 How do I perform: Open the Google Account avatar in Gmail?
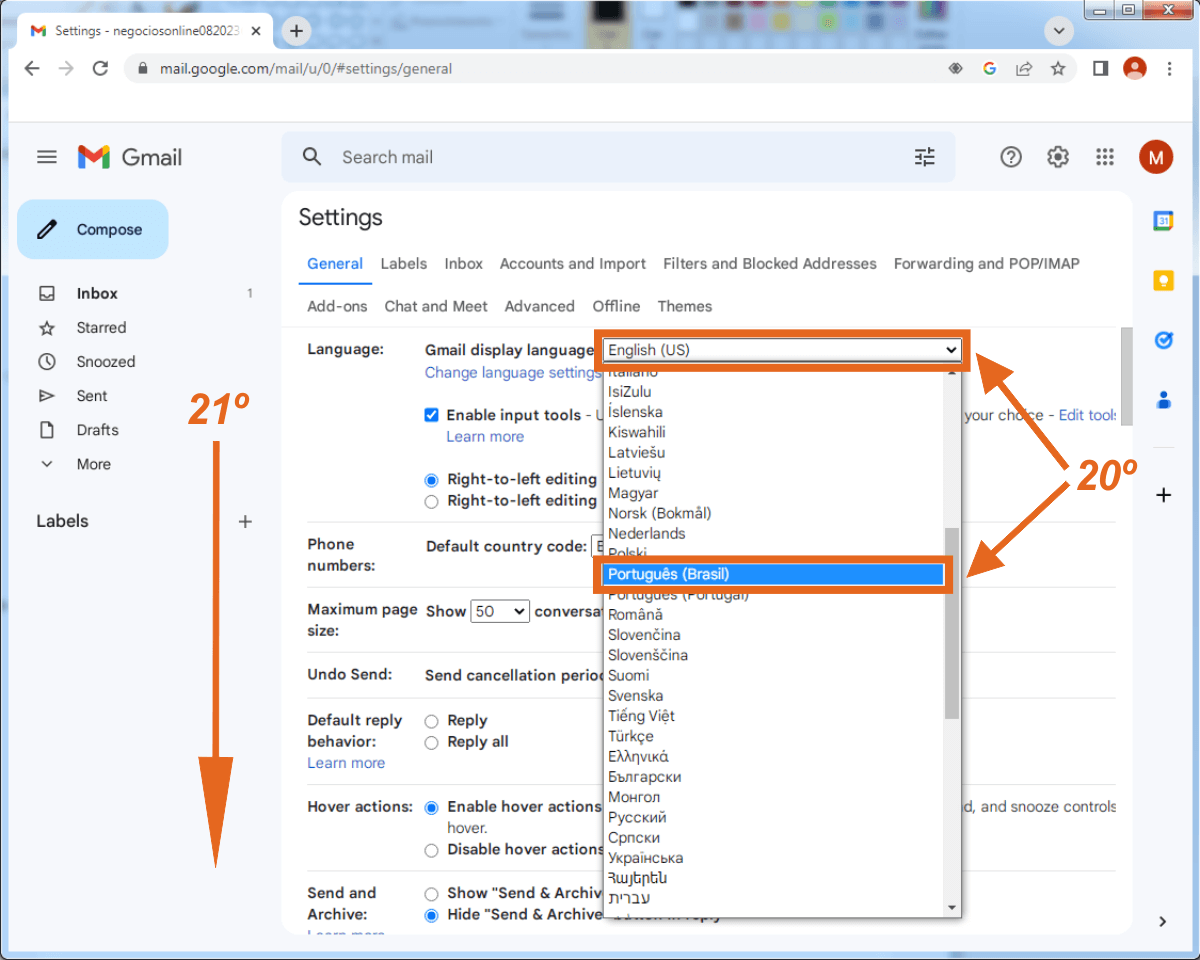click(x=1156, y=157)
